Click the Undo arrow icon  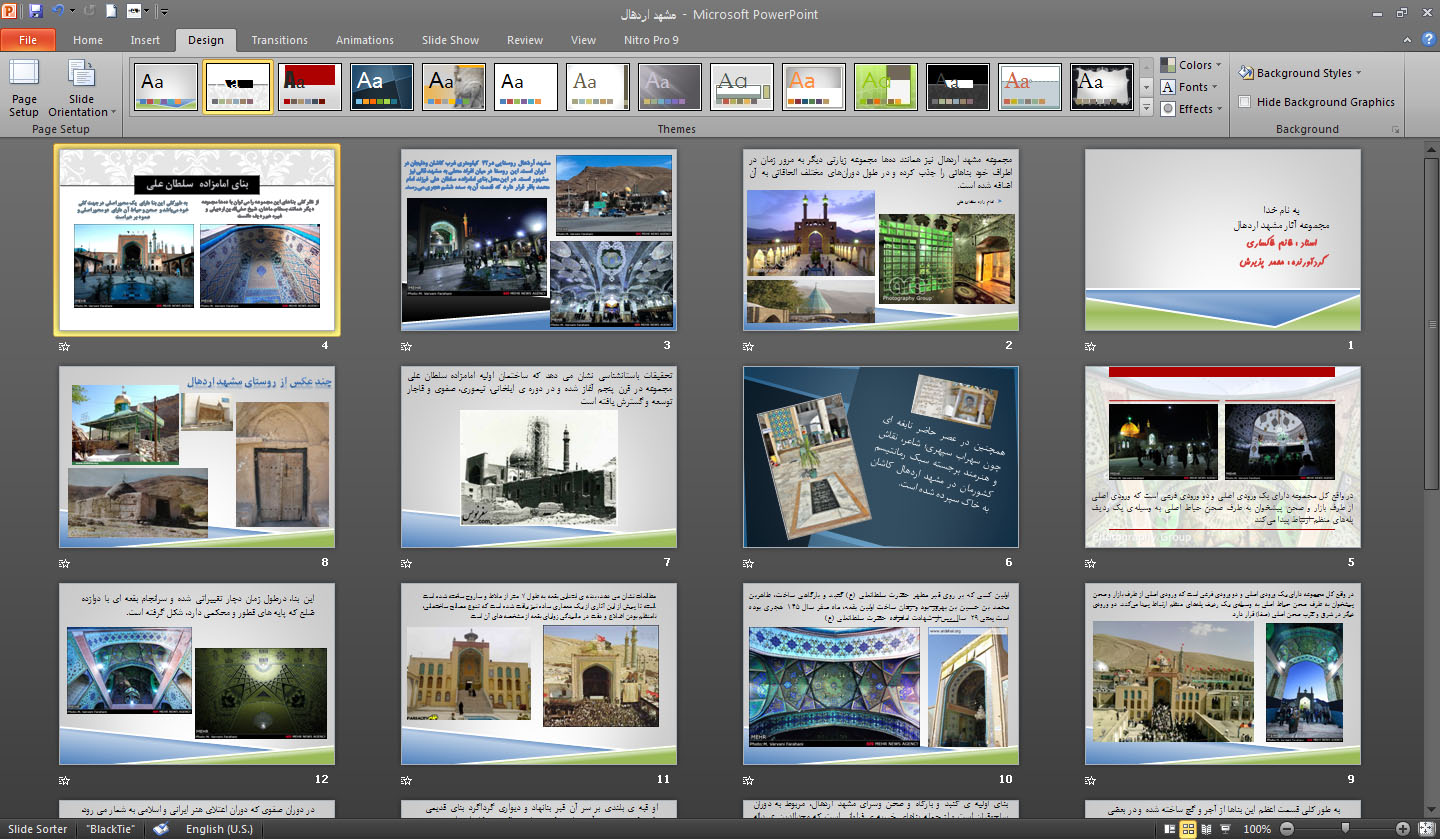(59, 12)
